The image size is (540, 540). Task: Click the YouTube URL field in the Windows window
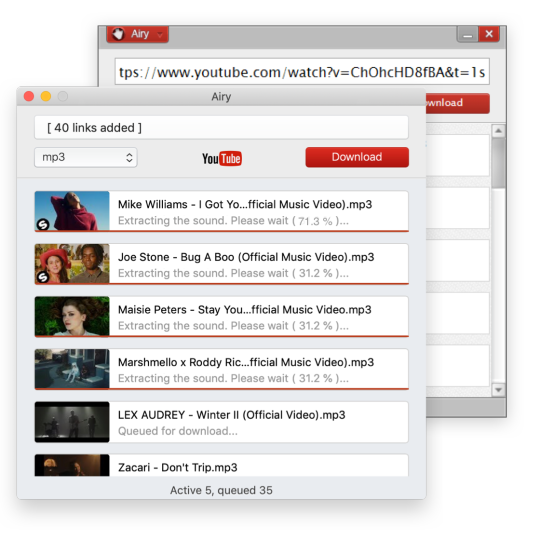(x=302, y=72)
